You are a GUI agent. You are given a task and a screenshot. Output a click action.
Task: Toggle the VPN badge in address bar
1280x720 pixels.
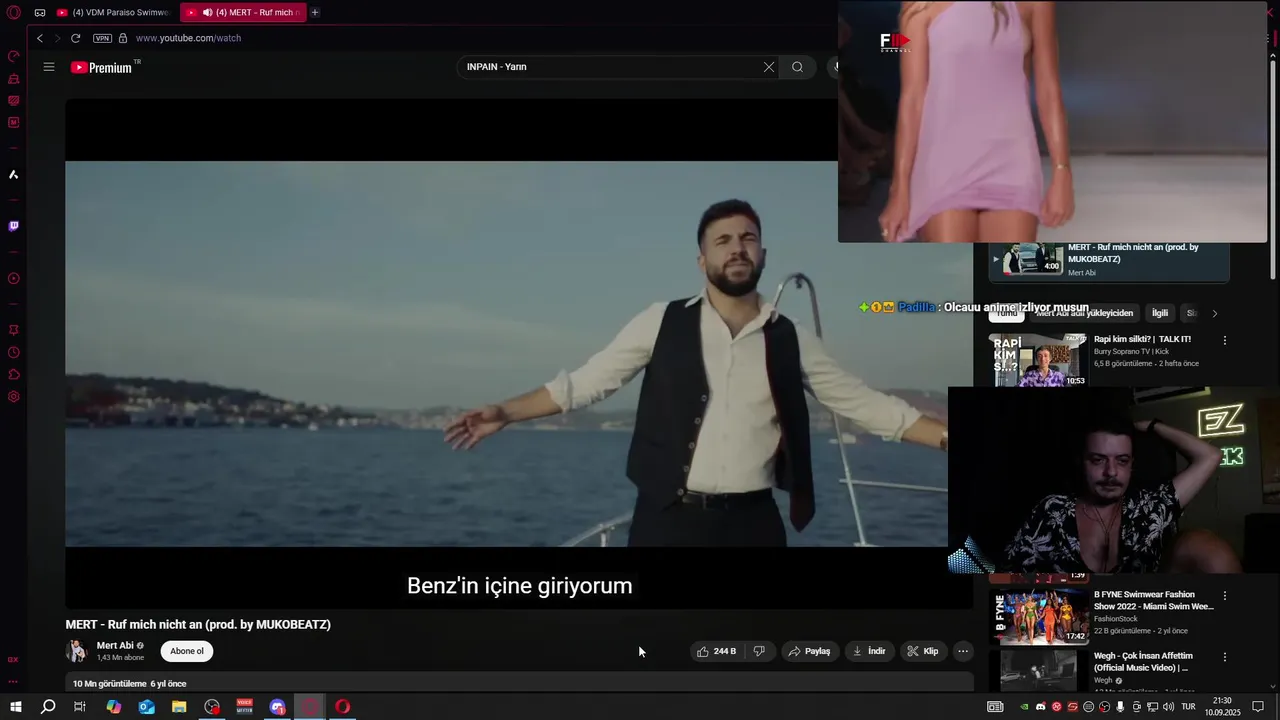(x=102, y=38)
